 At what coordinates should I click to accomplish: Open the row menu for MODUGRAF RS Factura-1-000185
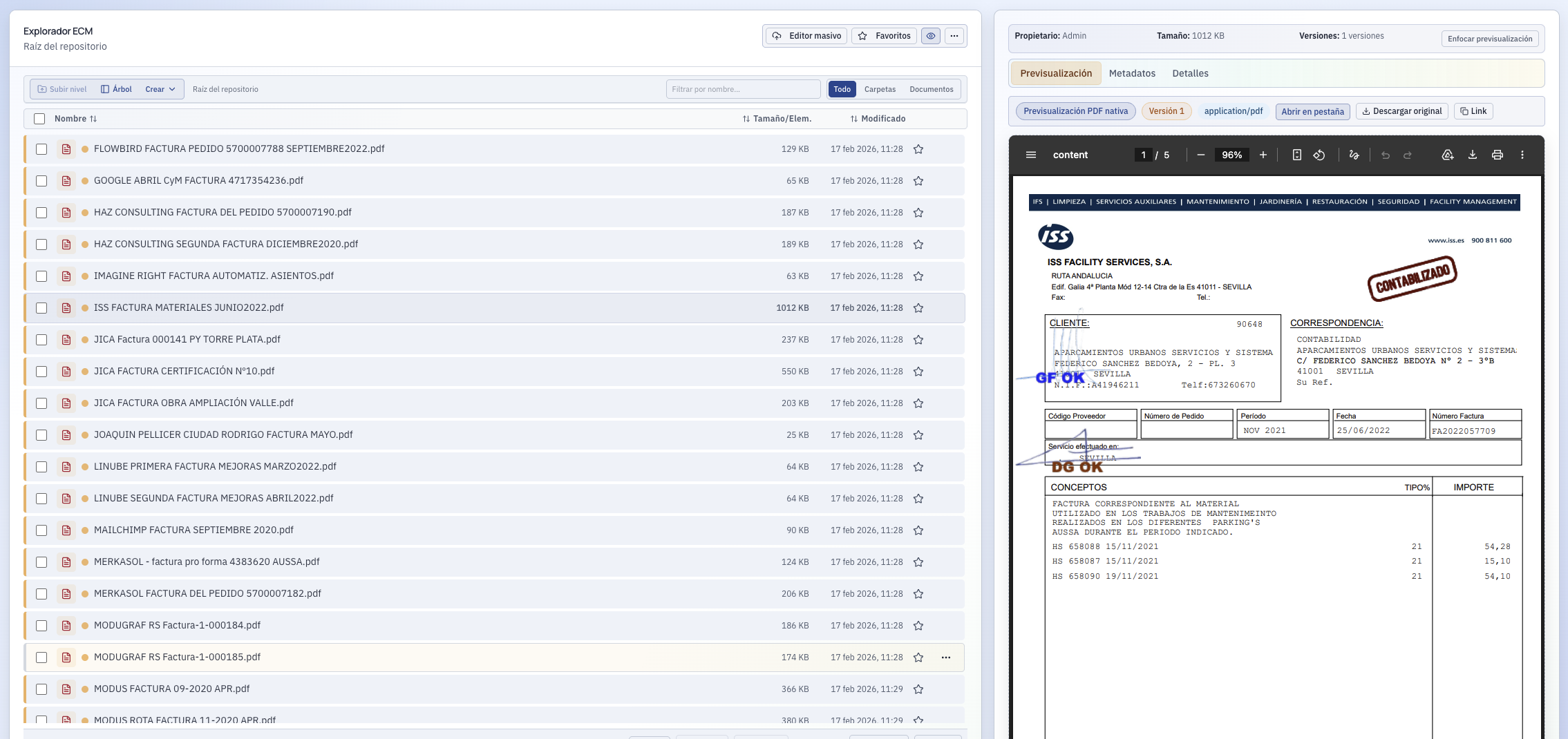(945, 657)
